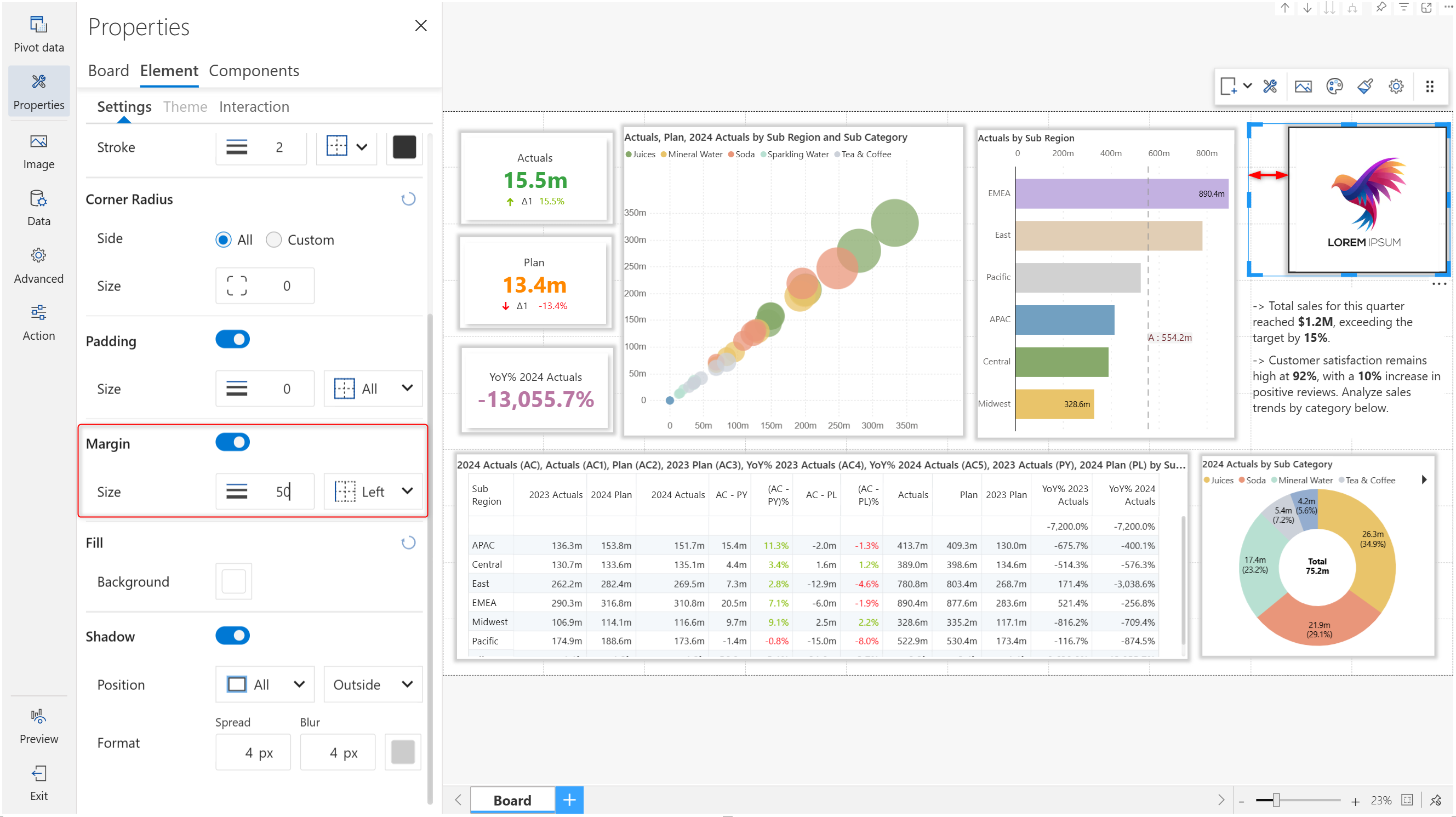Click the Action sidebar icon
This screenshot has height=817, width=1456.
(38, 322)
